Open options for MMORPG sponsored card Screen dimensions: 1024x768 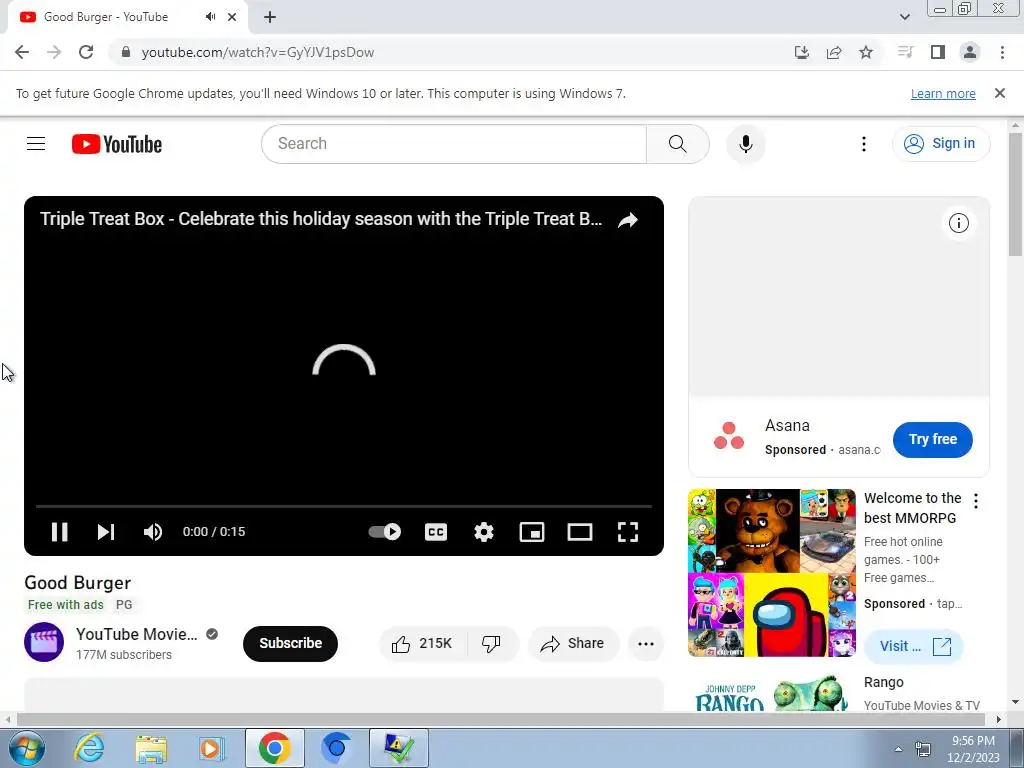click(976, 501)
